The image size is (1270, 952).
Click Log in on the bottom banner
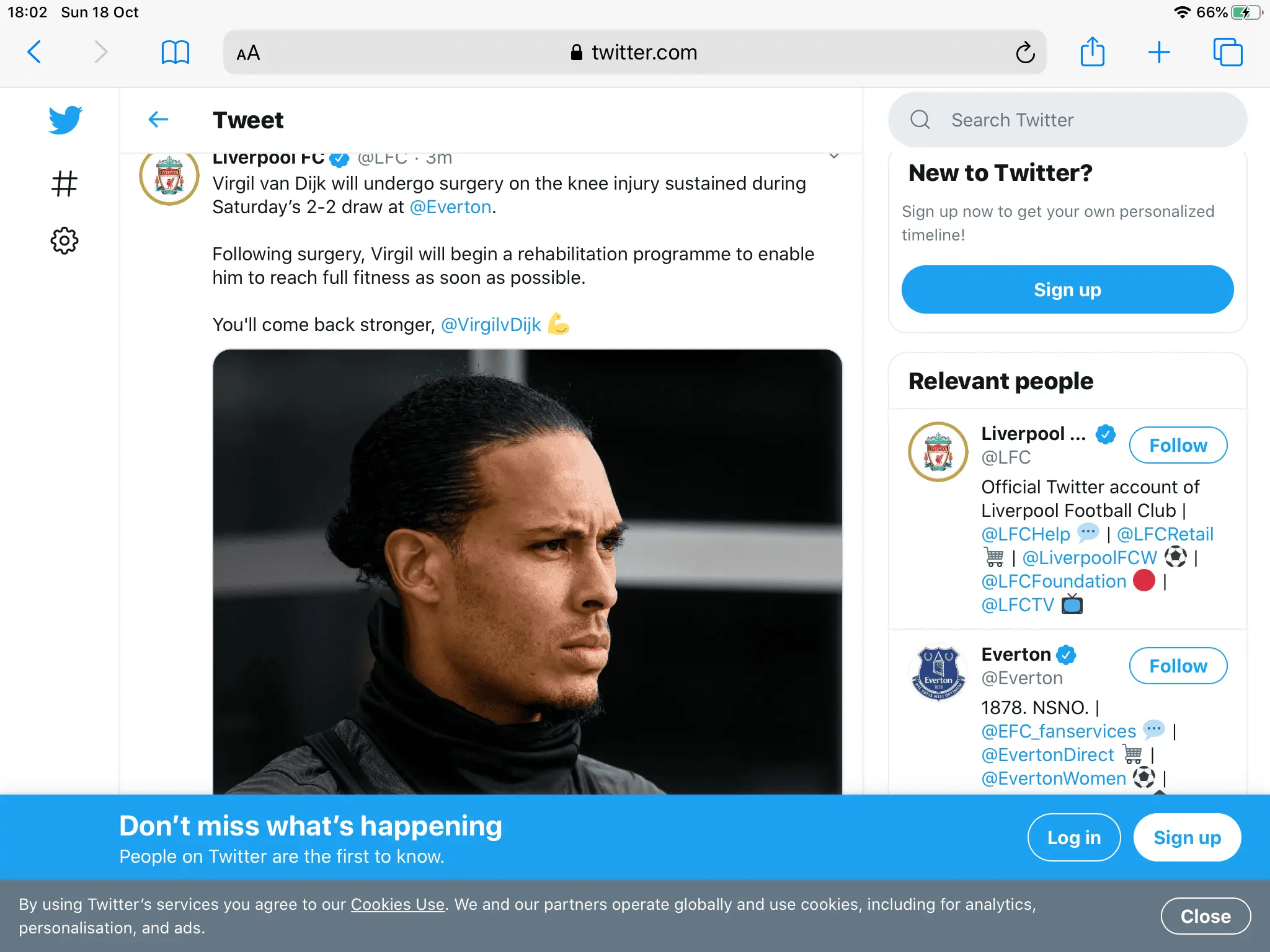[x=1073, y=837]
